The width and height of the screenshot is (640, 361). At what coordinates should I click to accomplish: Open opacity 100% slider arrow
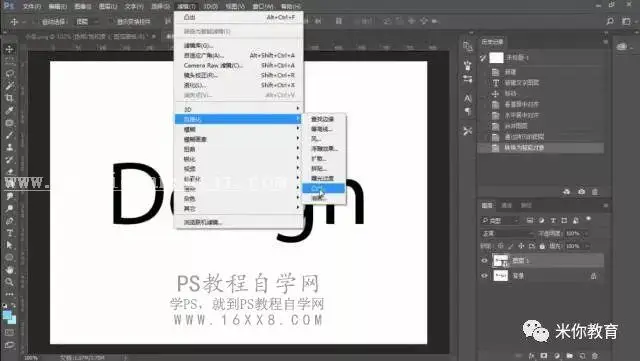coord(587,234)
